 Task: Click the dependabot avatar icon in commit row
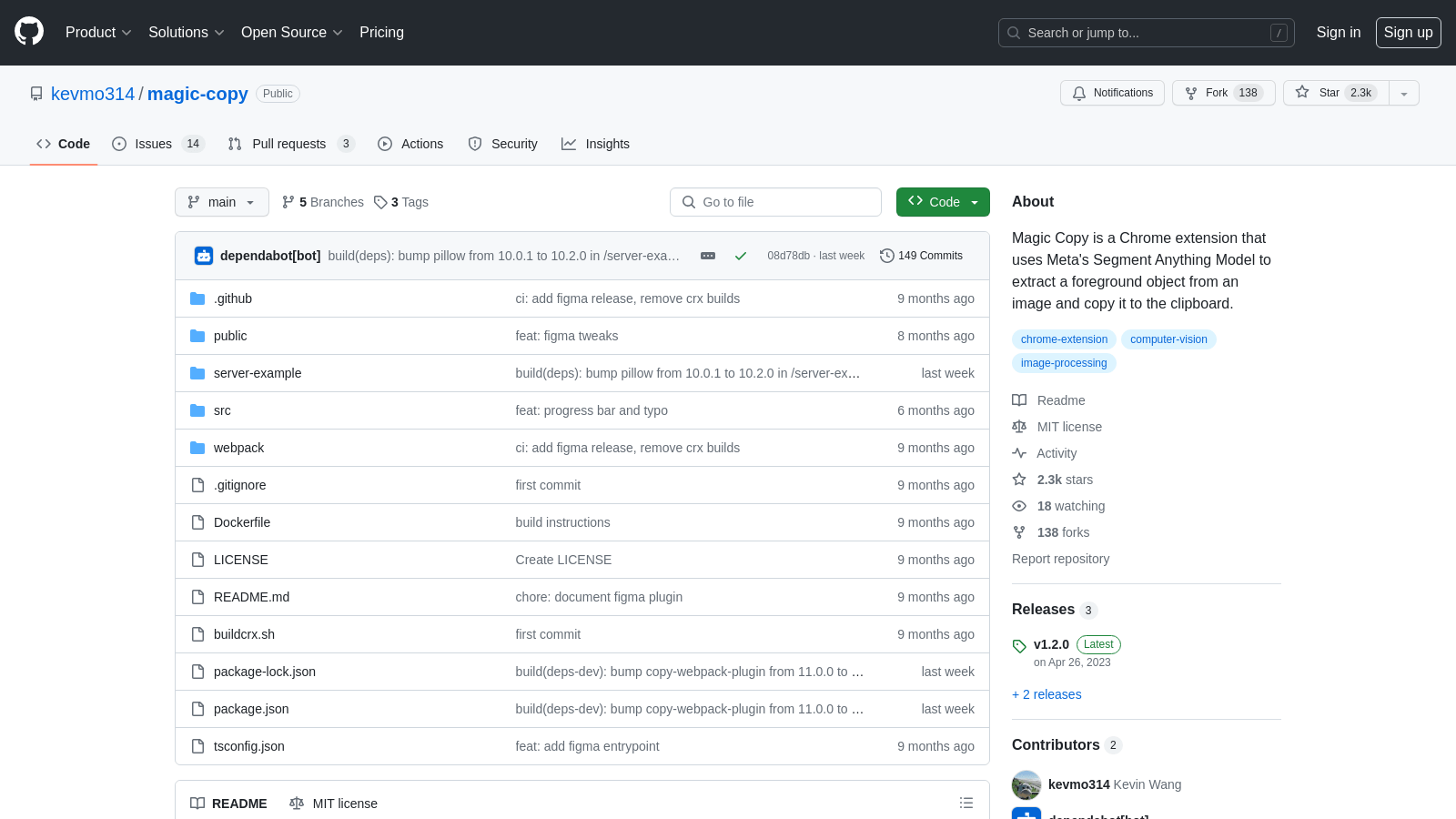pos(204,256)
